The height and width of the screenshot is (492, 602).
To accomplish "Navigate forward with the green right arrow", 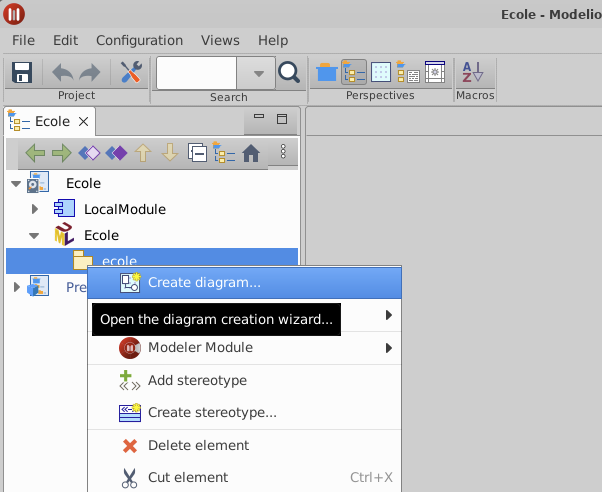I will pos(62,153).
